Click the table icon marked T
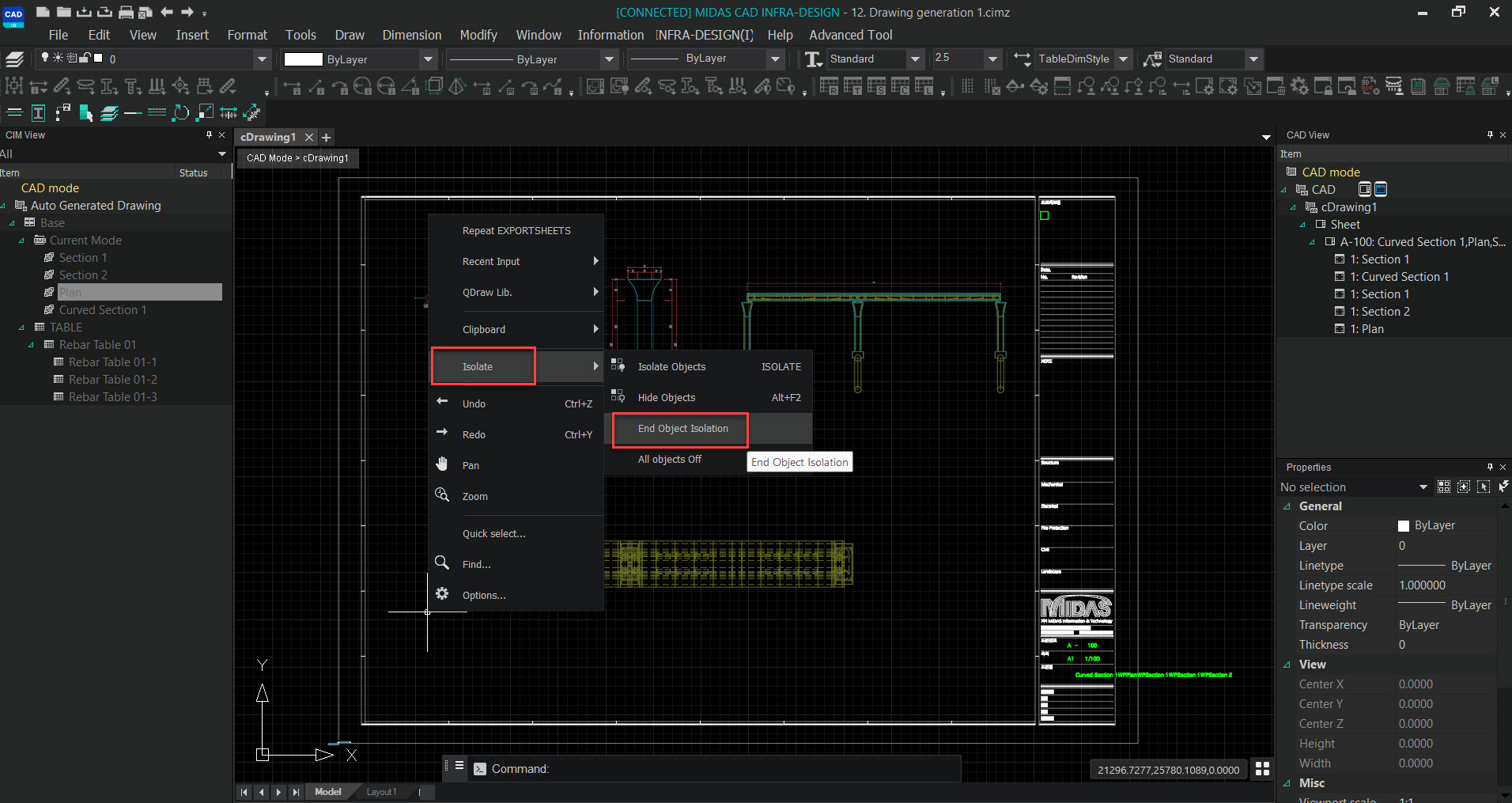The height and width of the screenshot is (803, 1512). coord(852,86)
